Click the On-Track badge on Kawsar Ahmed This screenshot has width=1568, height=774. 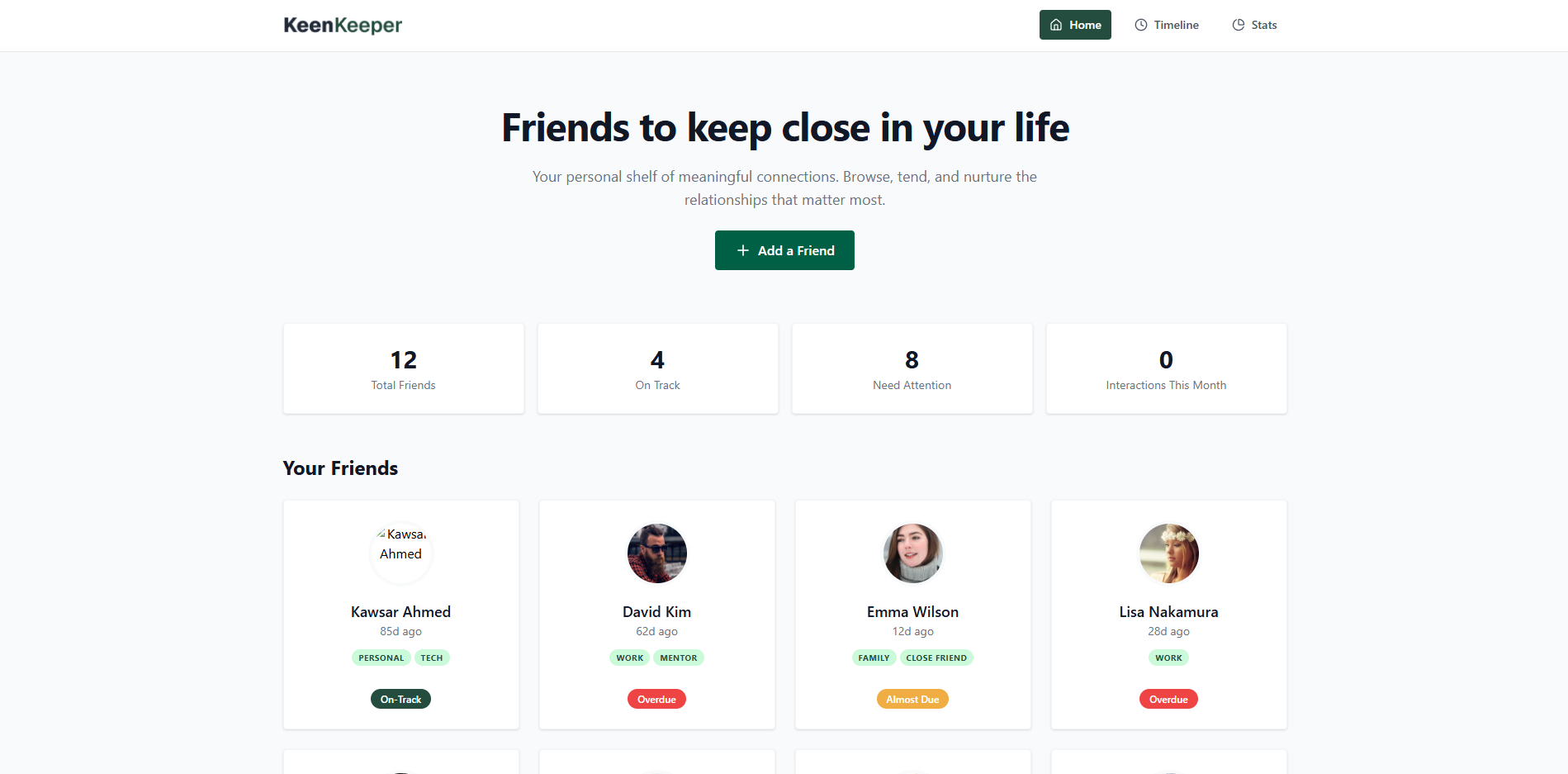400,699
